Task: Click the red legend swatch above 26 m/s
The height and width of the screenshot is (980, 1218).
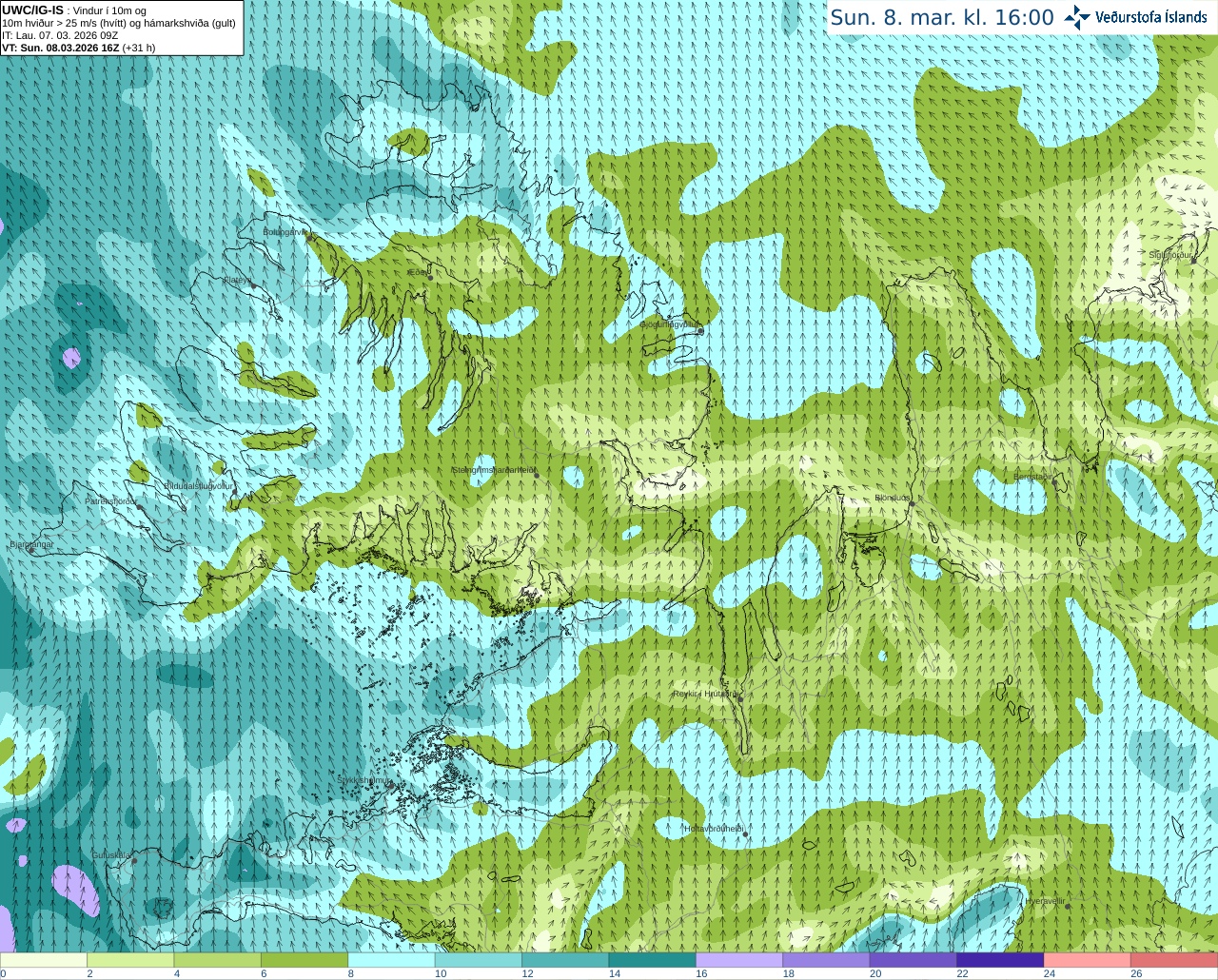Action: coord(1174,960)
